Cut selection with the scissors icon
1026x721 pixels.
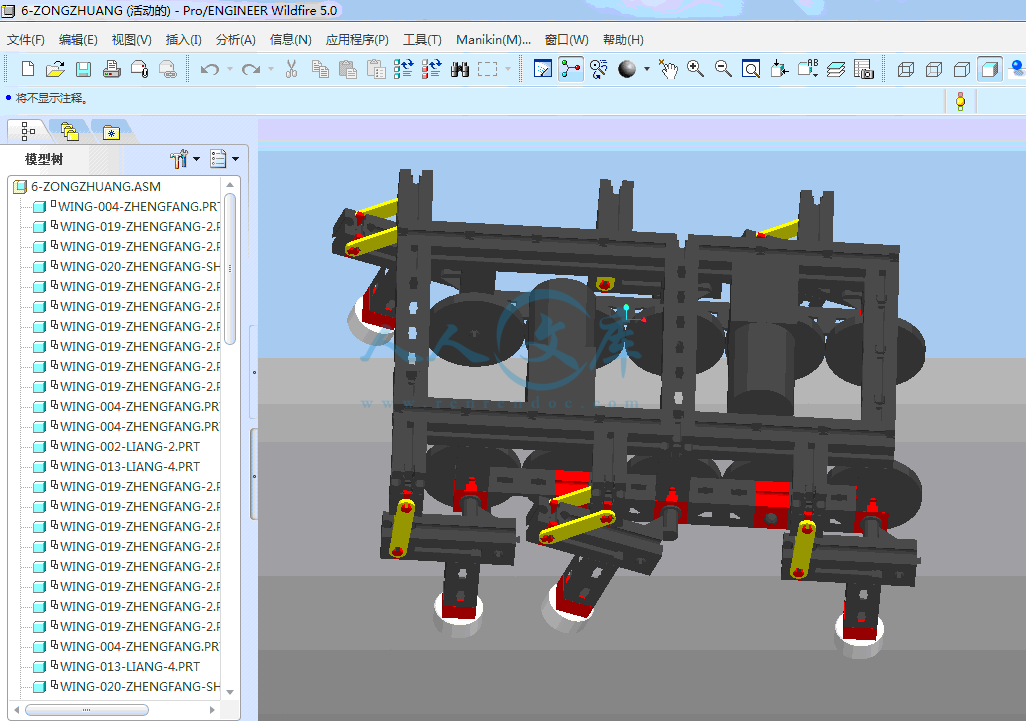[292, 69]
